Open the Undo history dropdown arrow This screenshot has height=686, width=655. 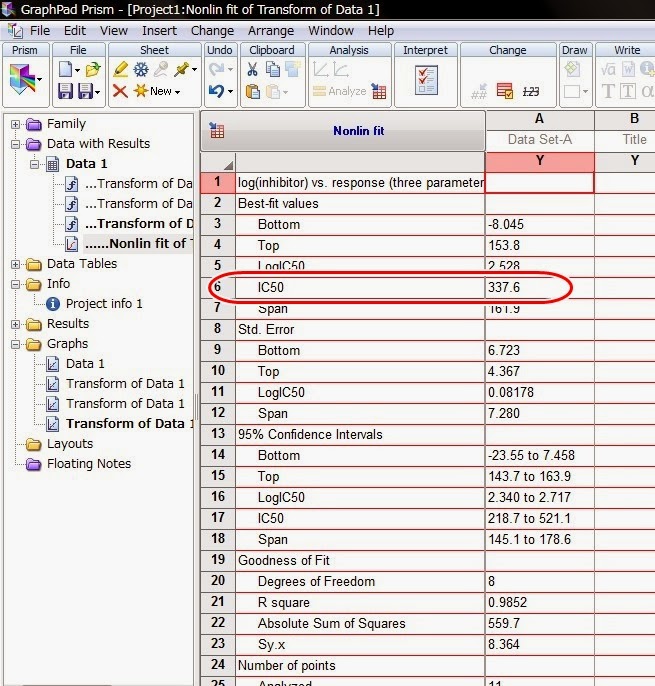point(231,92)
